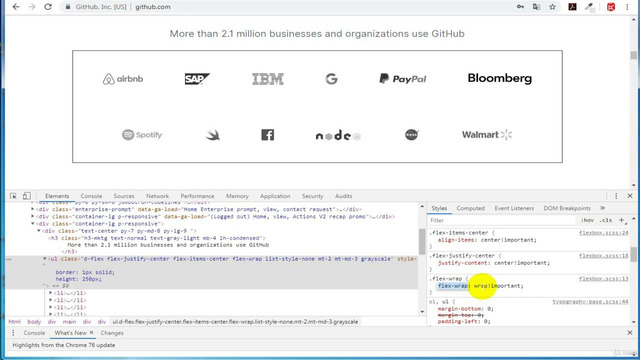Click the Styles Filter input field
Viewport: 640px width, 360px height.
pos(502,220)
